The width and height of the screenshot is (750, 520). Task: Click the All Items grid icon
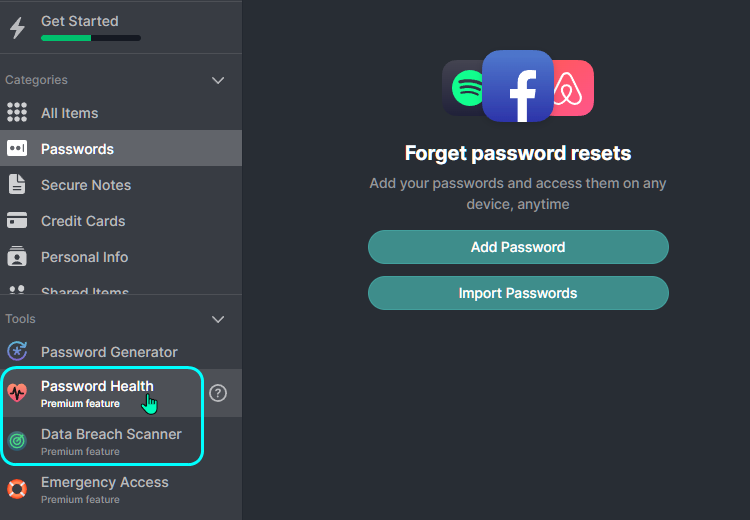point(17,112)
